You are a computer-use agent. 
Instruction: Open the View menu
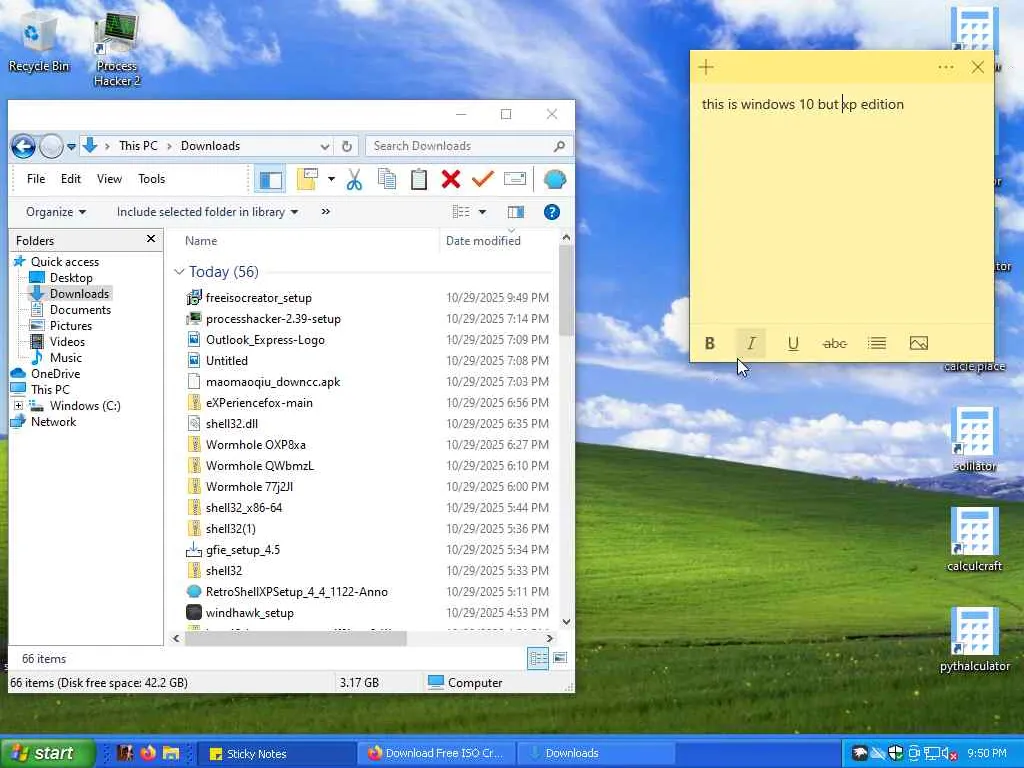[109, 179]
